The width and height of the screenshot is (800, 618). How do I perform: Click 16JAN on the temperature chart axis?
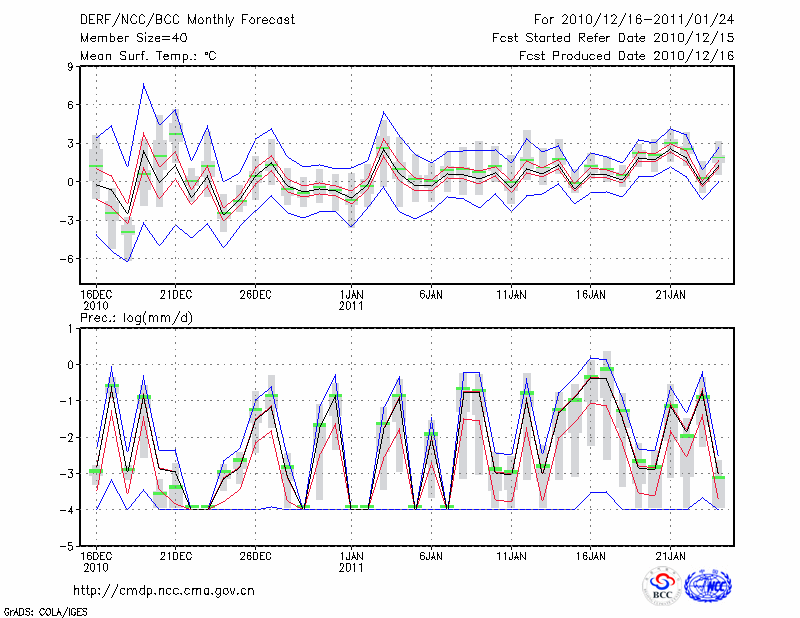(591, 295)
